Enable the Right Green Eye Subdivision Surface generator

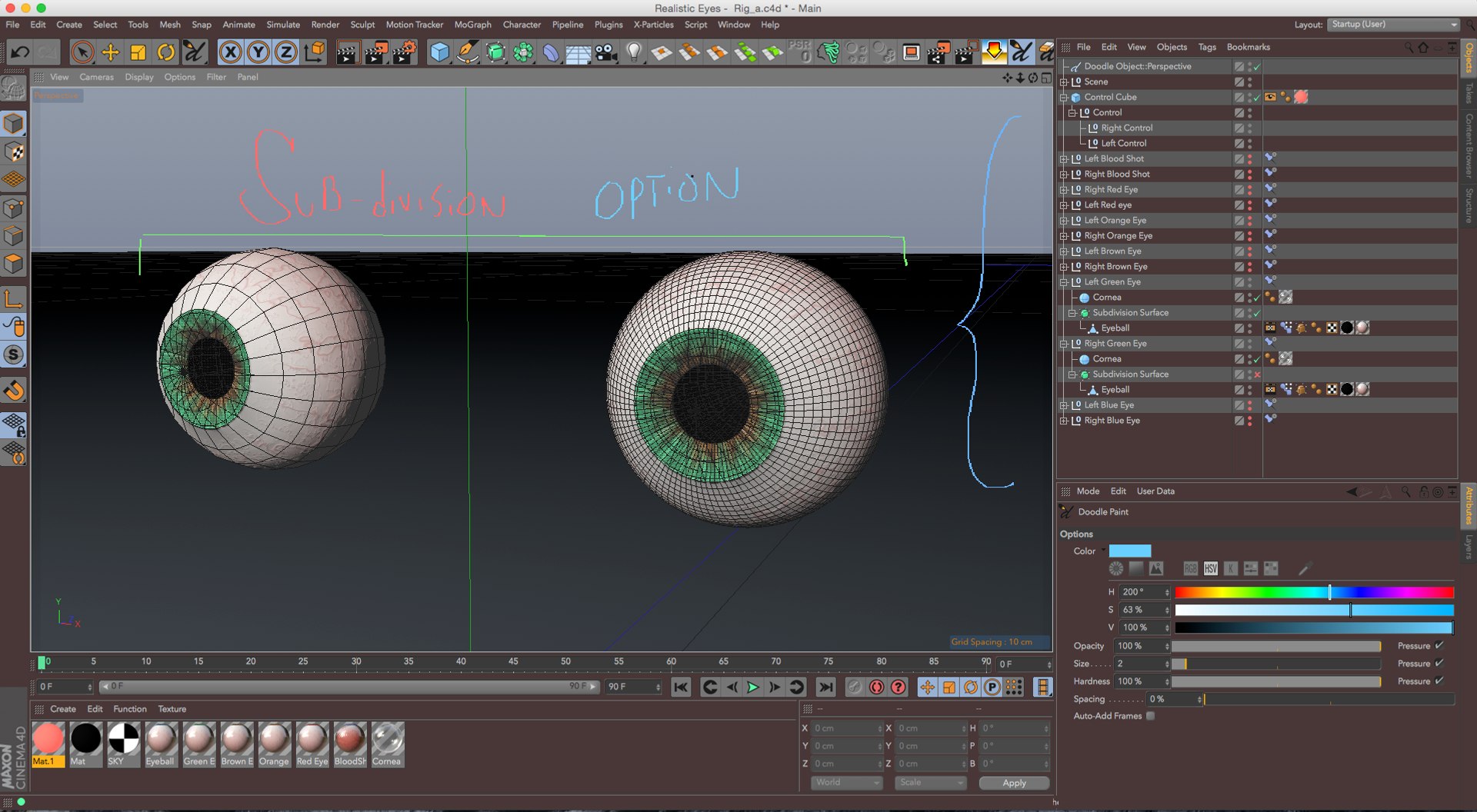click(1257, 374)
